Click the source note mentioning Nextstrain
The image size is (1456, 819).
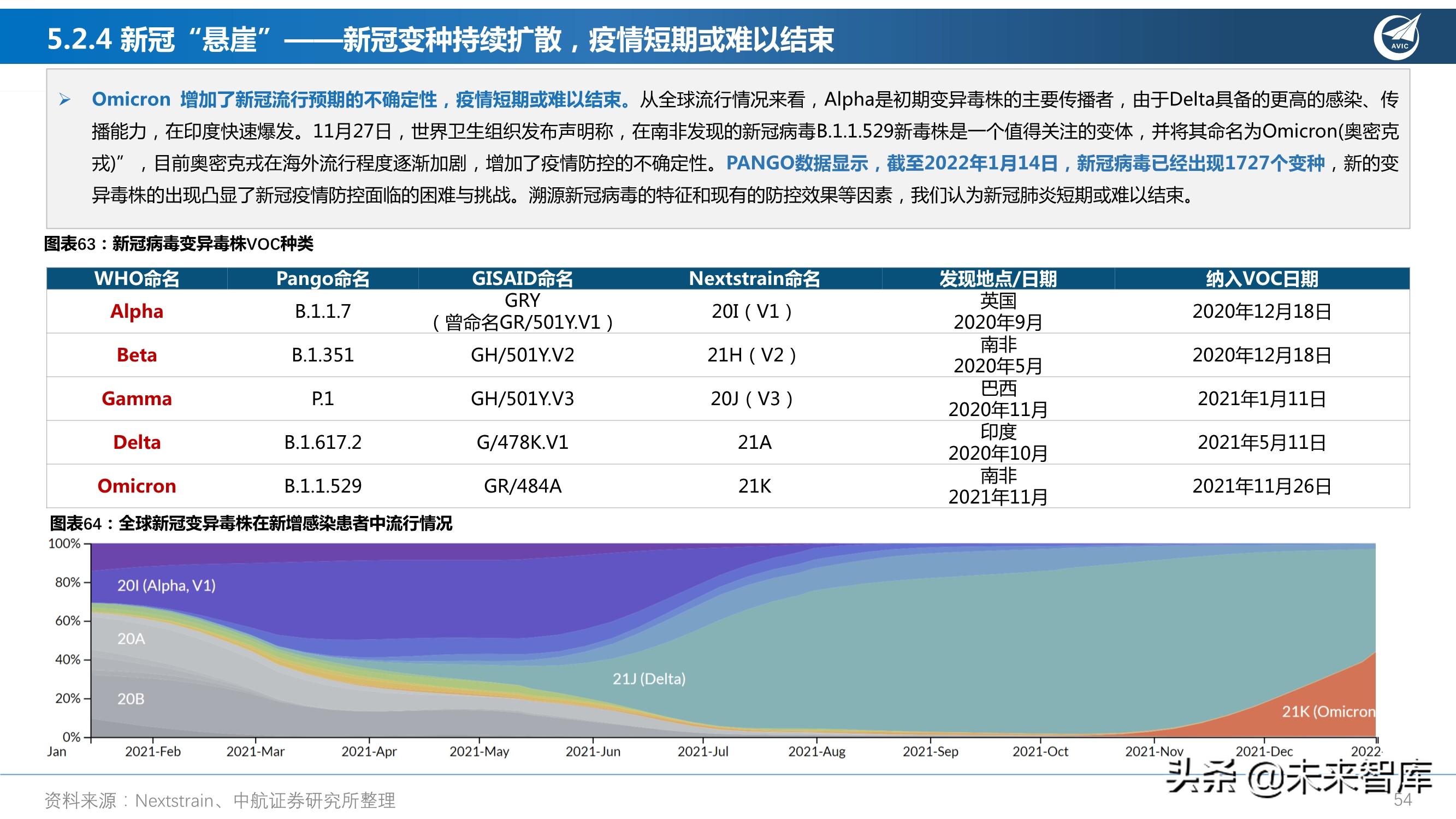pyautogui.click(x=220, y=800)
